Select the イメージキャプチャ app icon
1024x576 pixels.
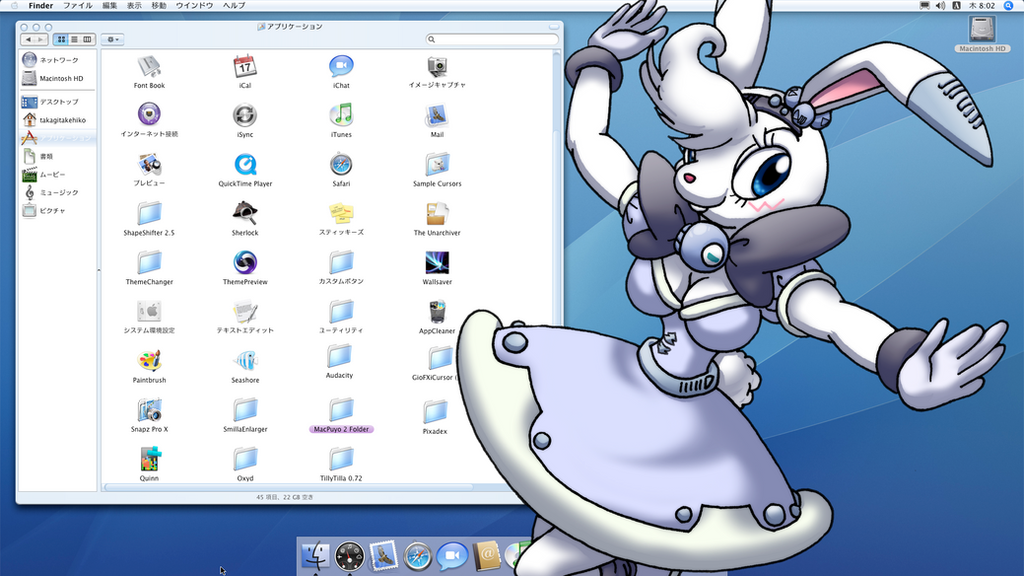coord(437,67)
